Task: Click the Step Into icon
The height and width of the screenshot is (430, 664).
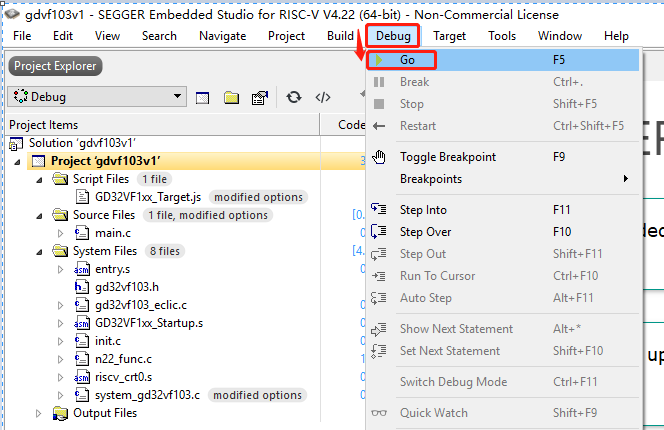Action: click(379, 209)
